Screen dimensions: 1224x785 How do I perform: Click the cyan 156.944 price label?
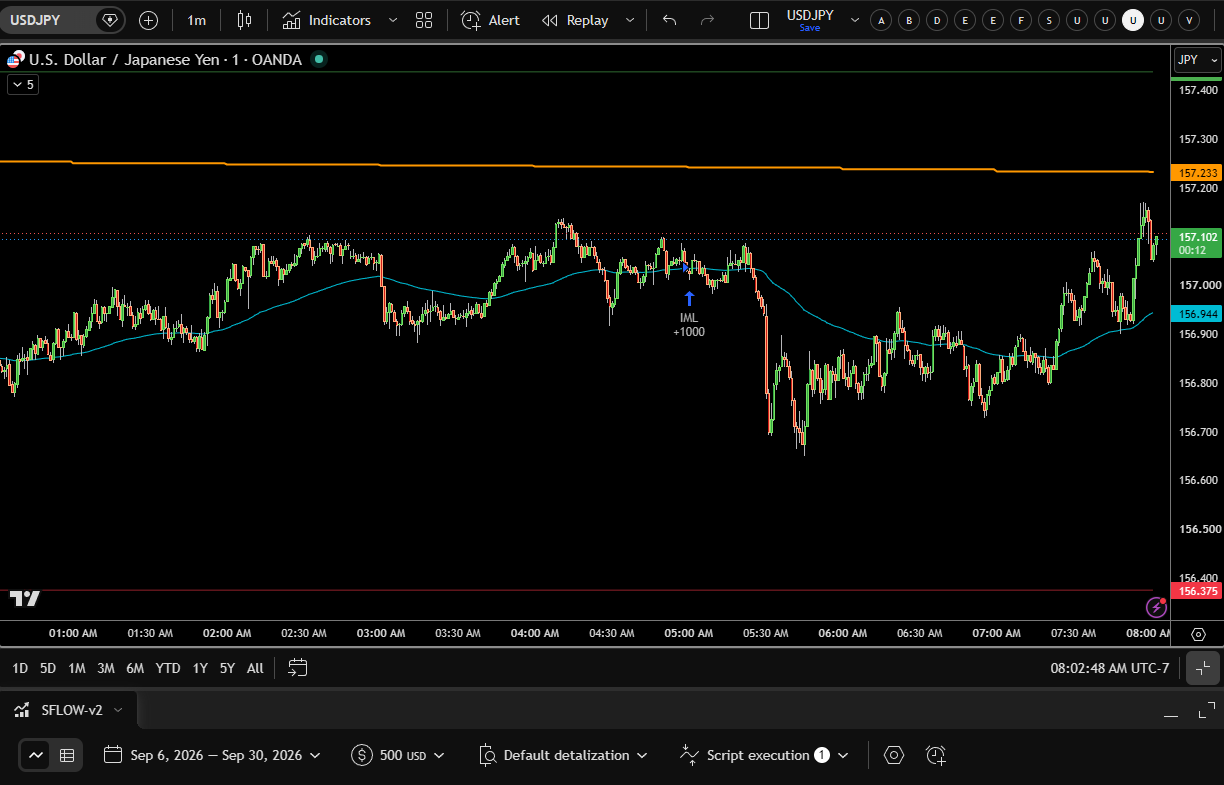[x=1196, y=314]
